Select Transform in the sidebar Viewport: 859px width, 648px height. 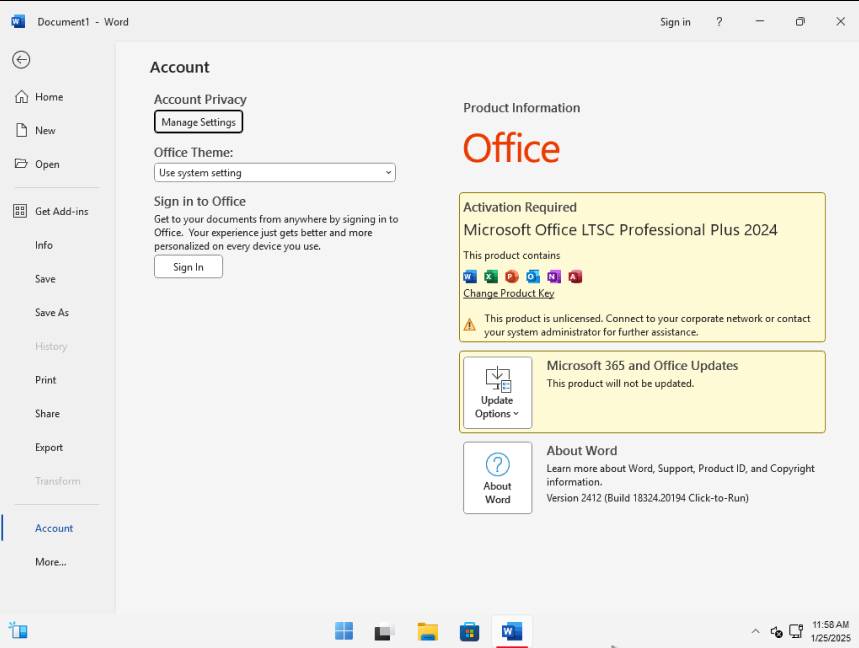[58, 481]
